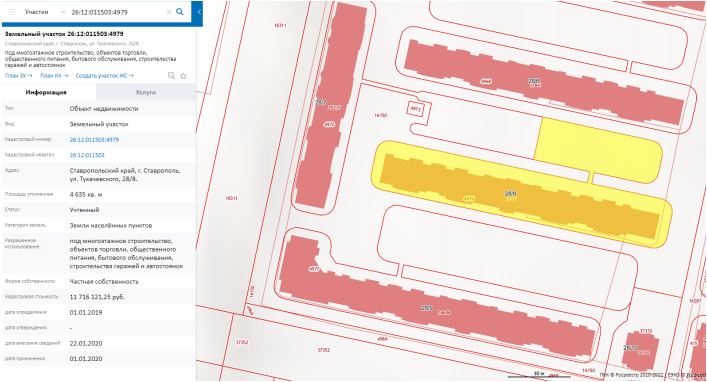
Task: Click the magnifier search icon
Action: [x=179, y=12]
